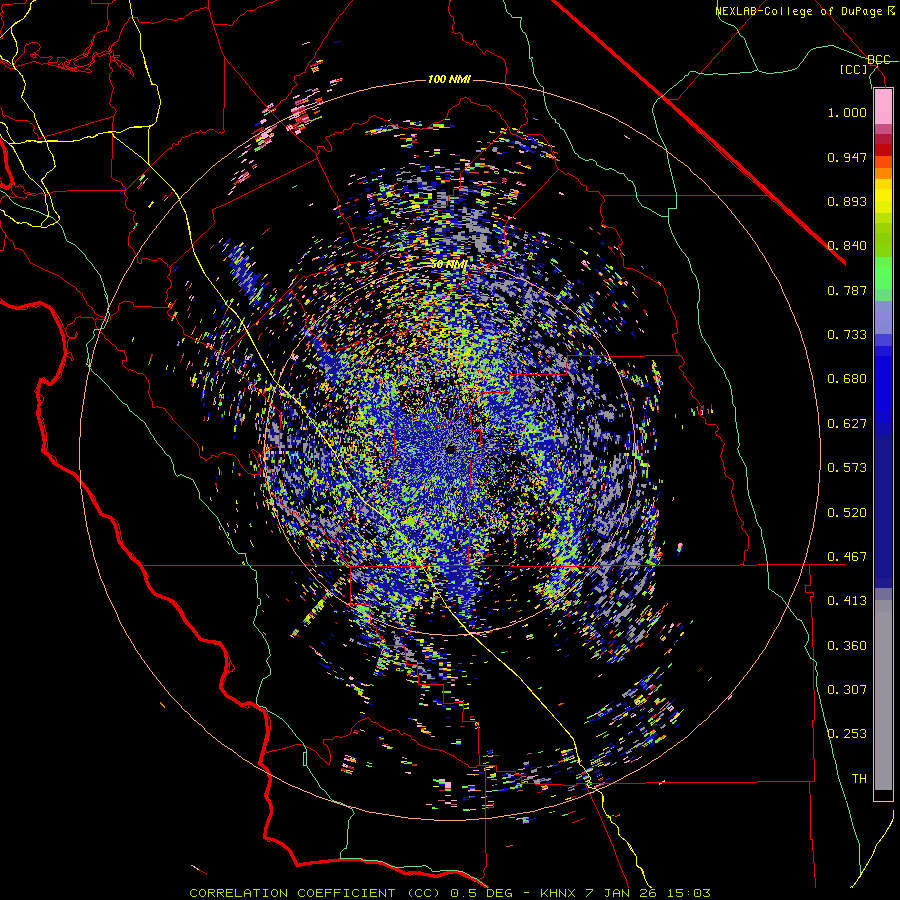Pick the 0.787 scale value
Screen dimensions: 900x900
847,290
